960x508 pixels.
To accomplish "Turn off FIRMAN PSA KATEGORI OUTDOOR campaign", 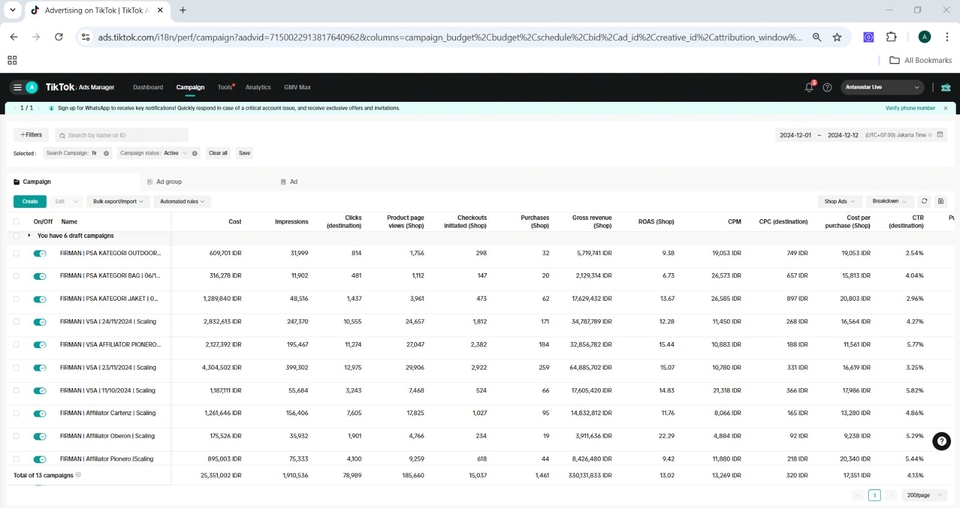I will point(40,254).
